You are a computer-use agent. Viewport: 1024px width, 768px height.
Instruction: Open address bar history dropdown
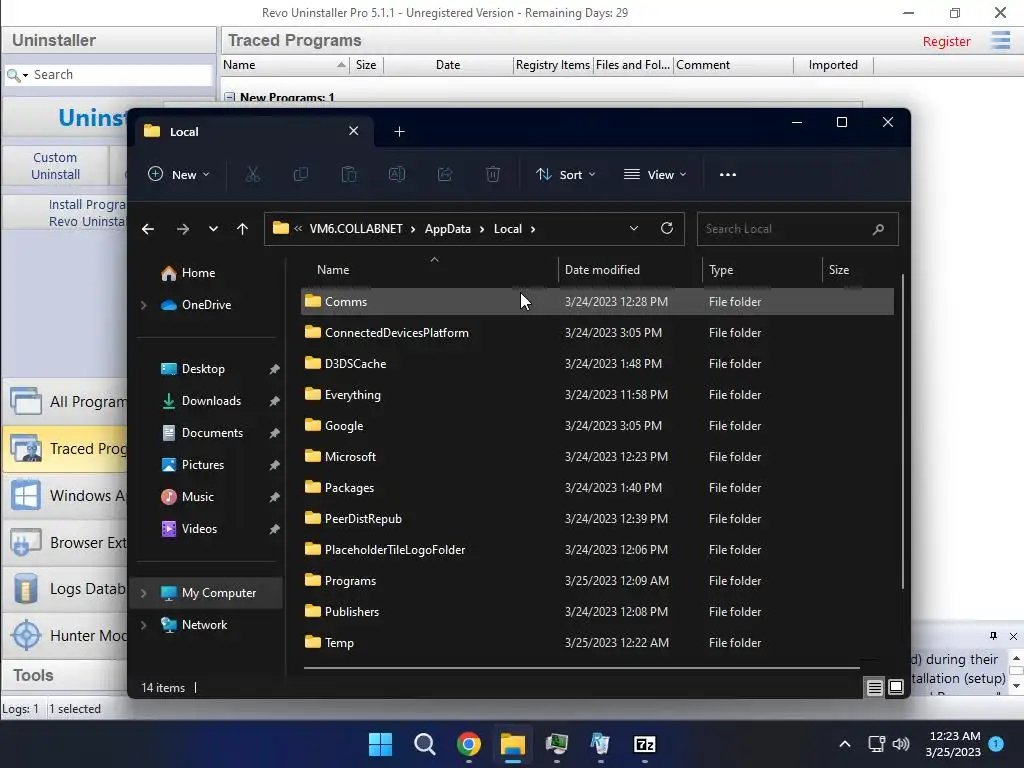point(633,228)
